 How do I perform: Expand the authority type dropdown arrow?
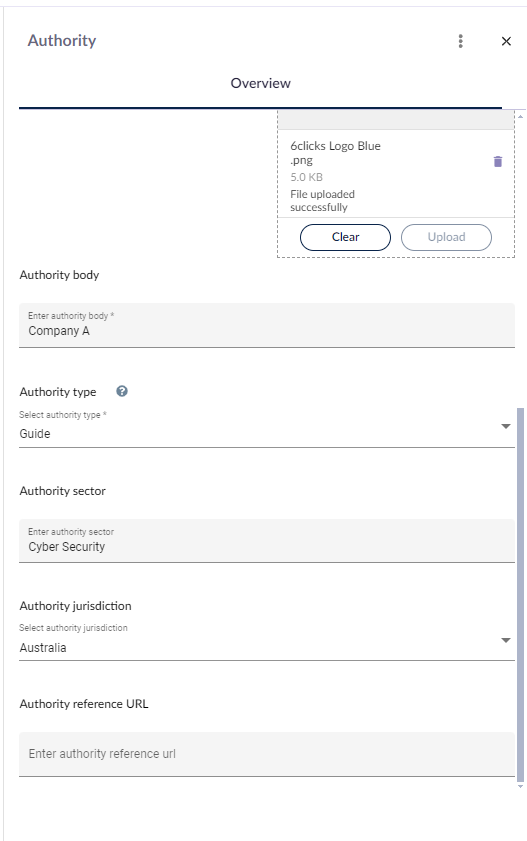click(506, 426)
